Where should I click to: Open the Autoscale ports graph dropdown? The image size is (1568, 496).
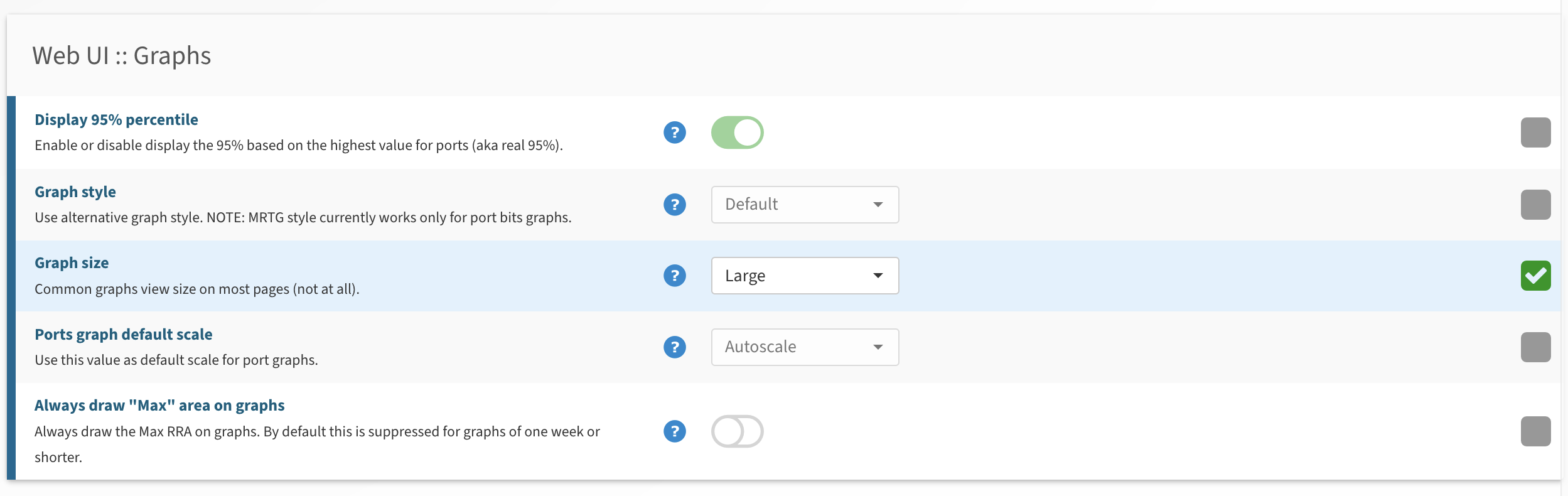point(805,347)
